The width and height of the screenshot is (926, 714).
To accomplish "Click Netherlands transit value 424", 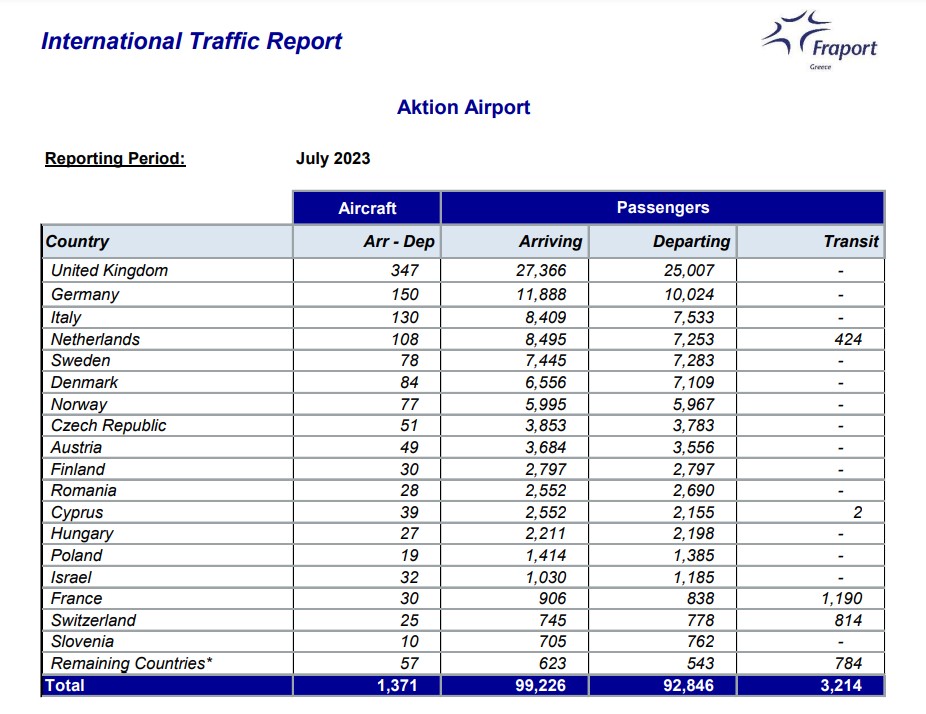I will coord(848,339).
